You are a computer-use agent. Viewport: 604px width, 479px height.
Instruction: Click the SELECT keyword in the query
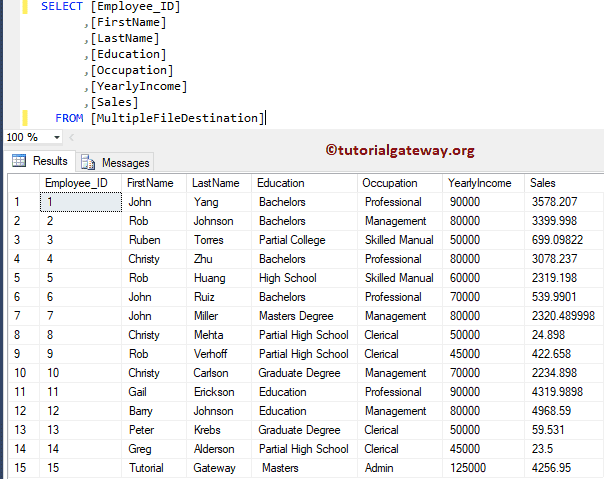pos(62,6)
